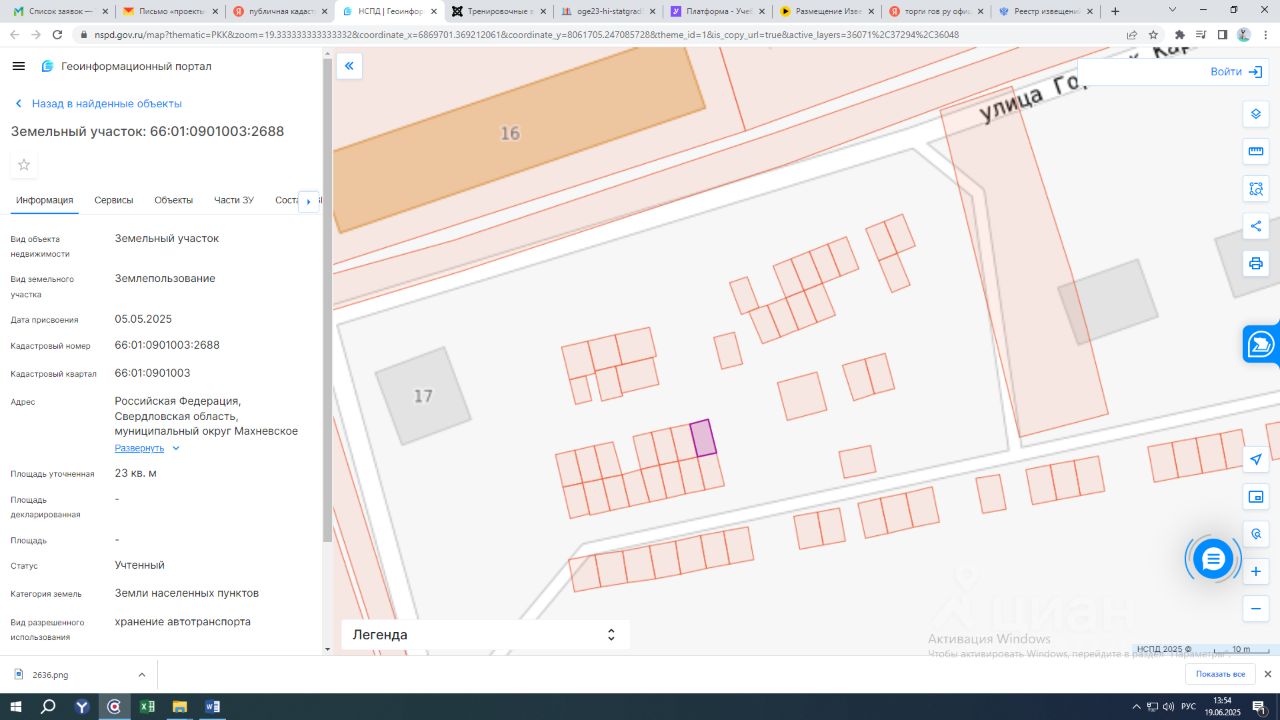Image resolution: width=1280 pixels, height=720 pixels.
Task: Click the my-location arrow button
Action: coord(1256,459)
